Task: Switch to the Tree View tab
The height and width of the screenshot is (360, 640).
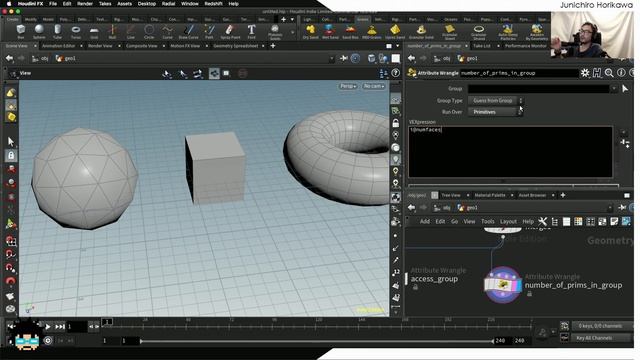Action: click(x=451, y=196)
